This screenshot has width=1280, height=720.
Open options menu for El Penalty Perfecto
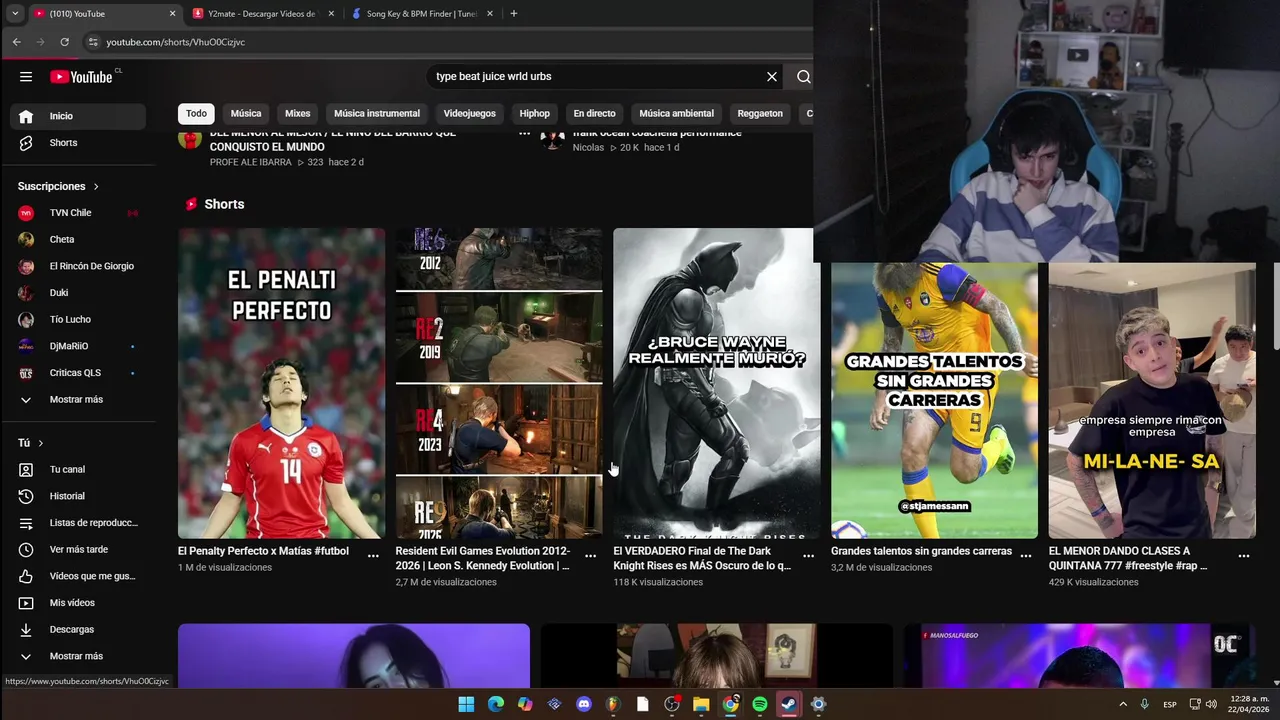373,556
